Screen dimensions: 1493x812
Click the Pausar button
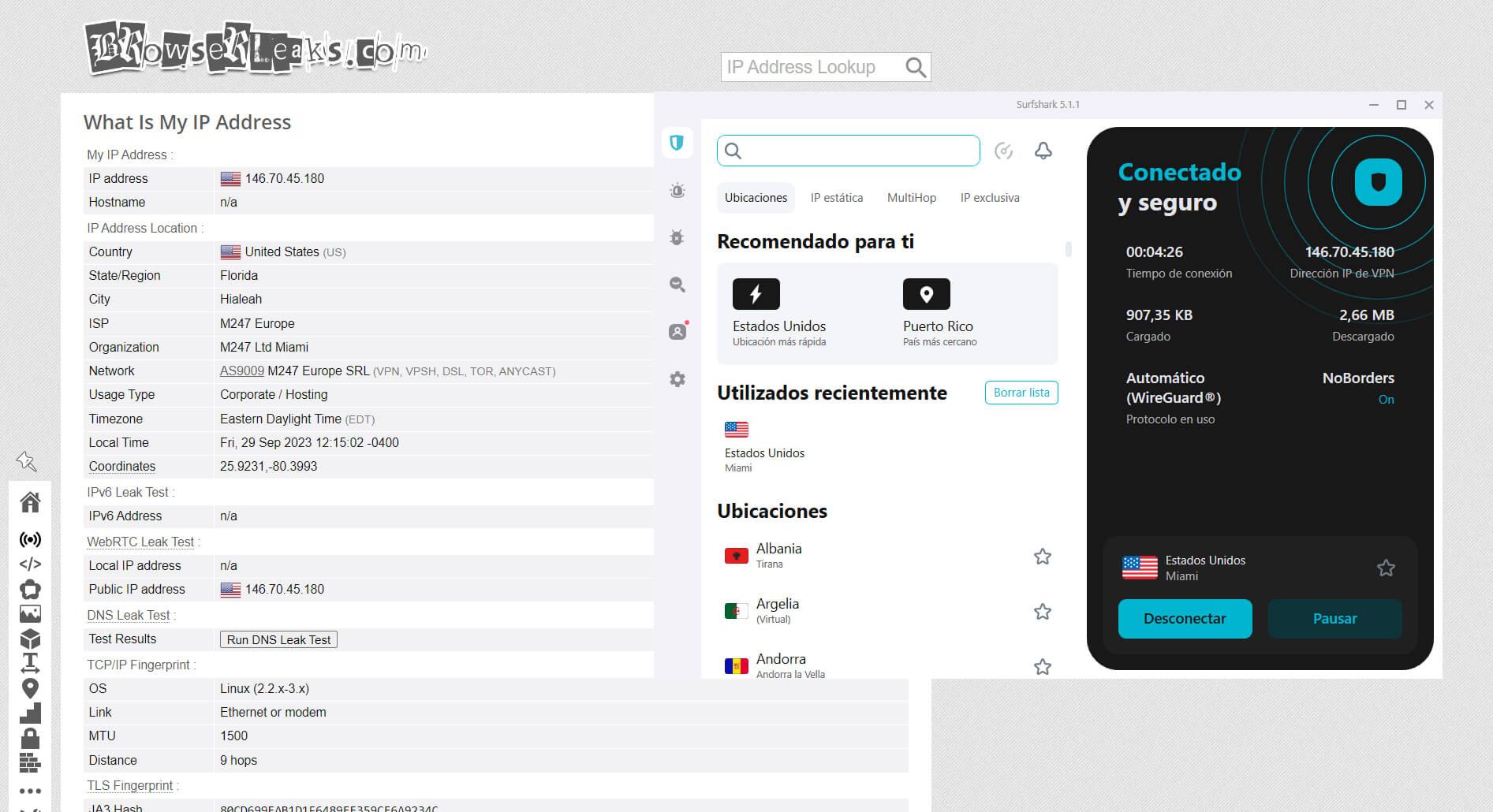tap(1334, 619)
